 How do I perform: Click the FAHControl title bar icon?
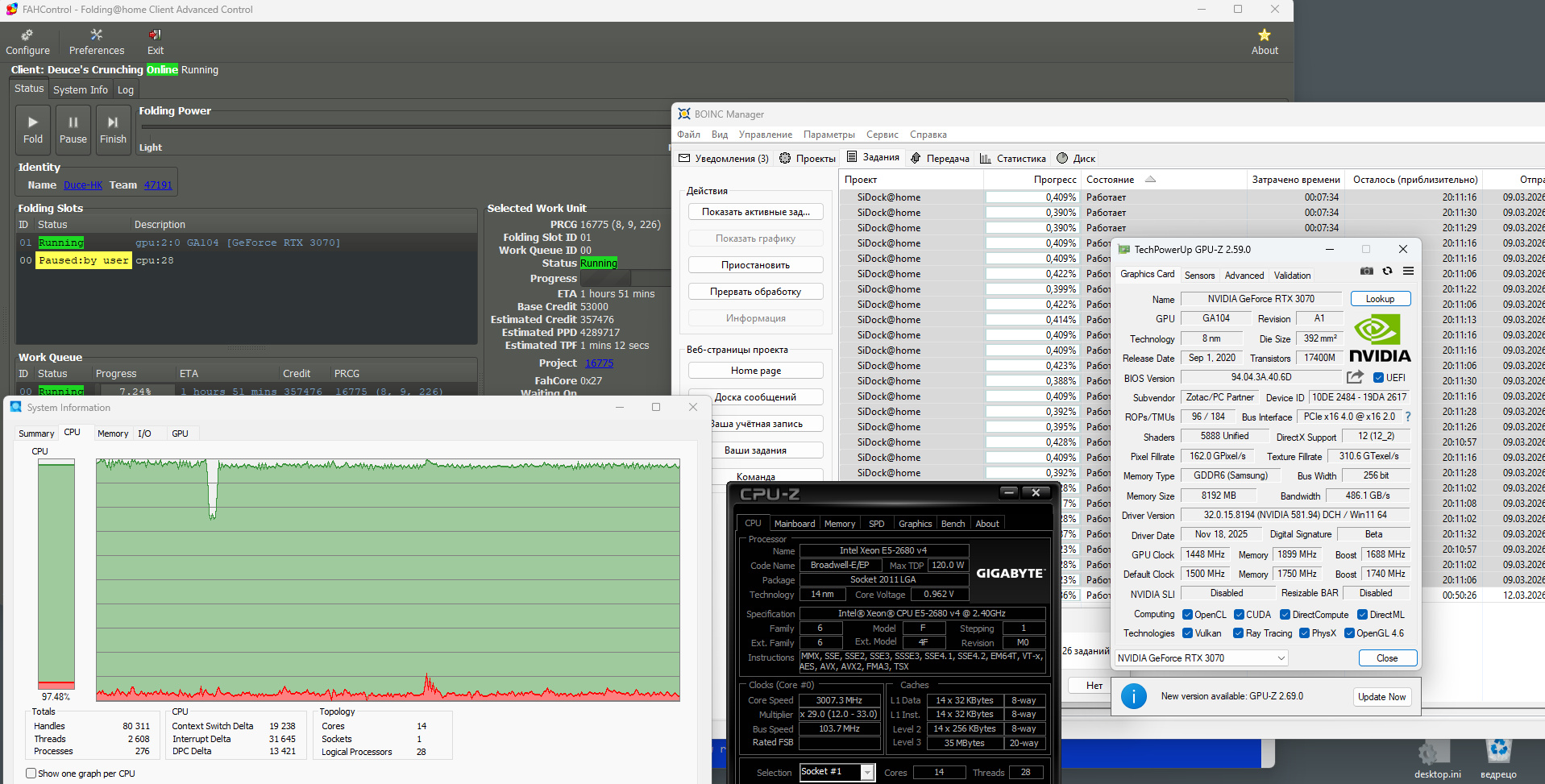[11, 10]
